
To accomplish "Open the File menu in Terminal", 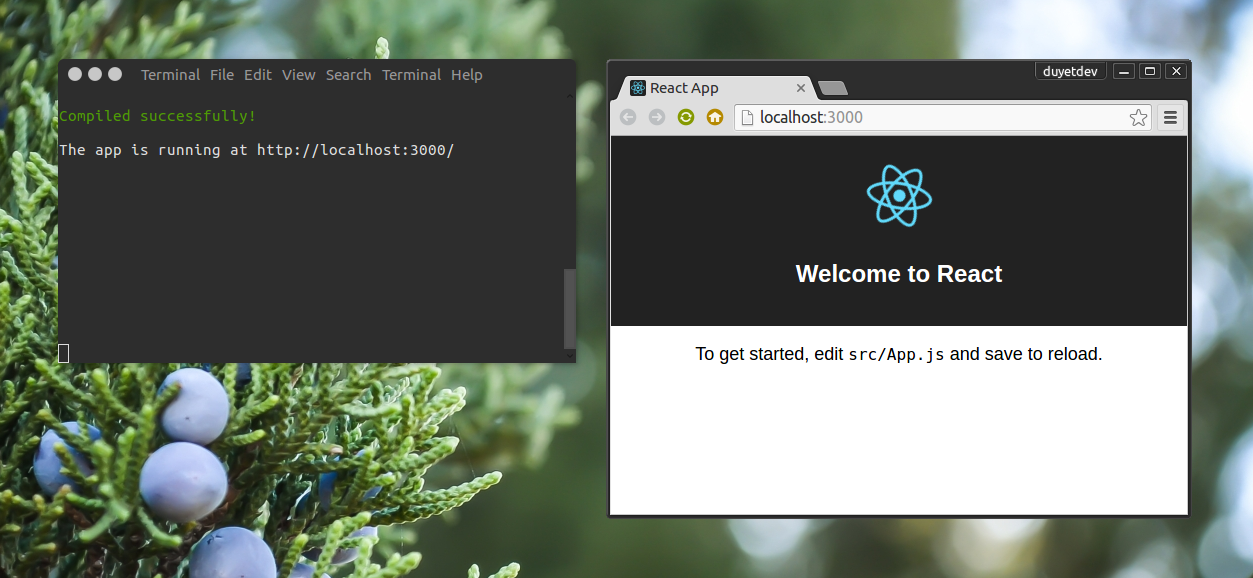I will (x=222, y=75).
